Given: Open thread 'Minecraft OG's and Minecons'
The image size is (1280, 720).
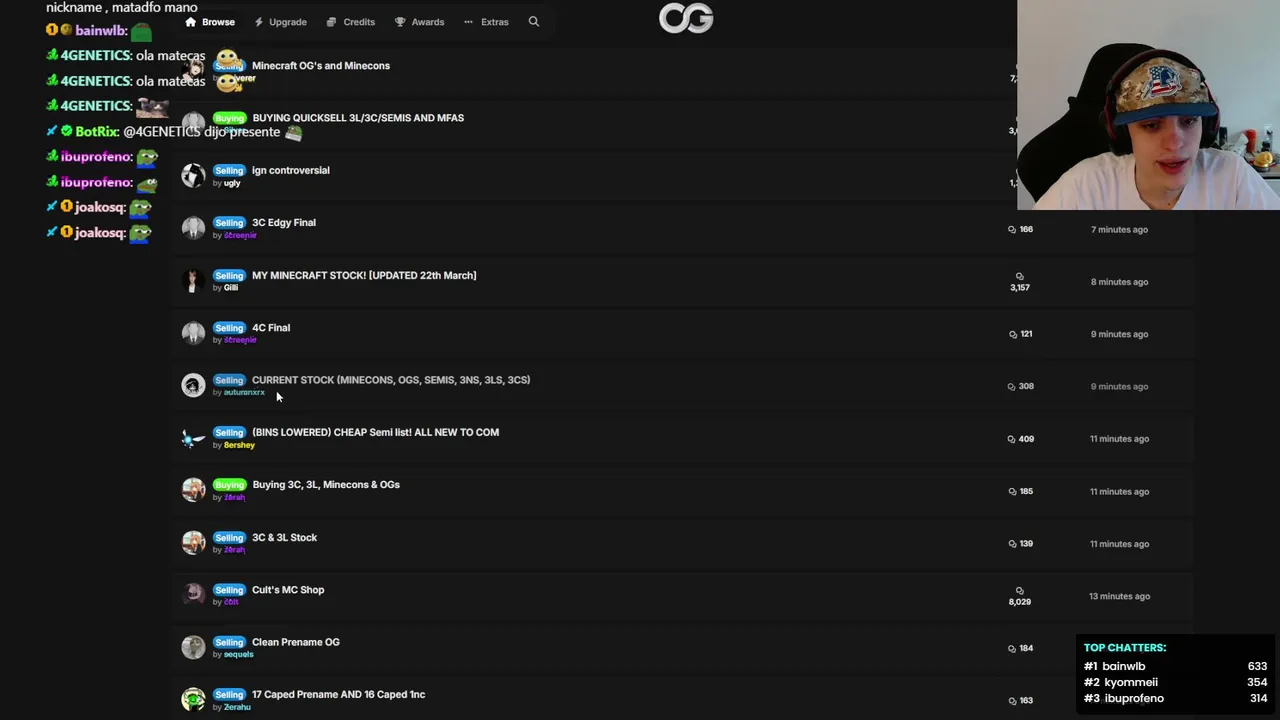Looking at the screenshot, I should click(x=321, y=66).
